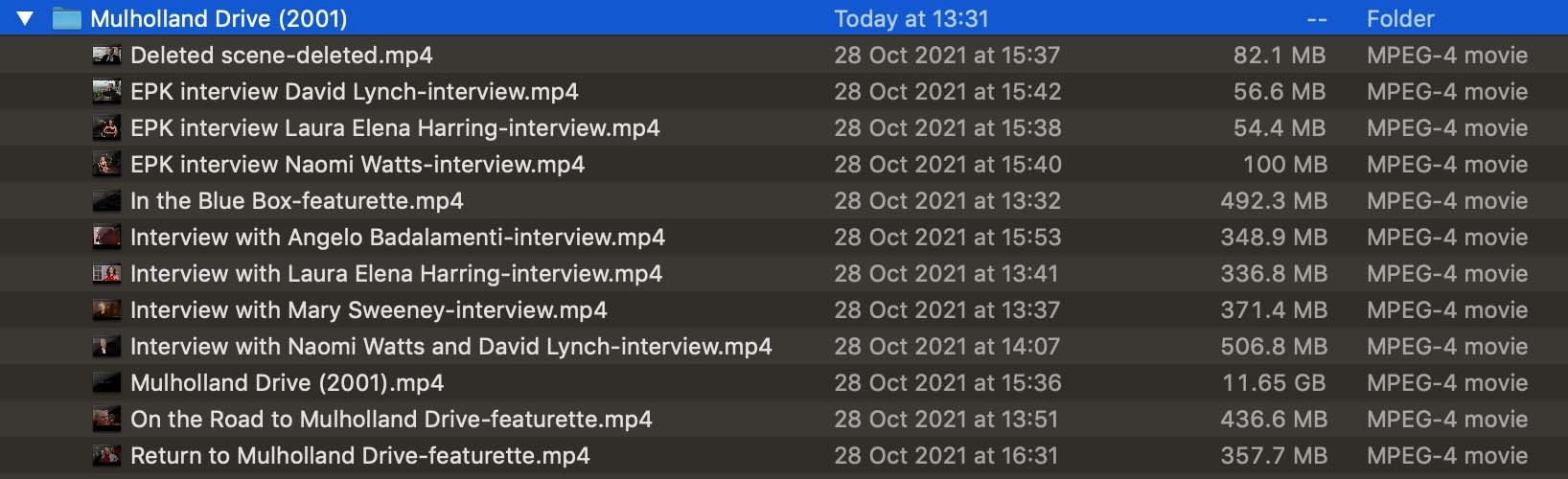This screenshot has width=1568, height=479.
Task: Select In the Blue Box-featurette.mp4
Action: click(296, 200)
